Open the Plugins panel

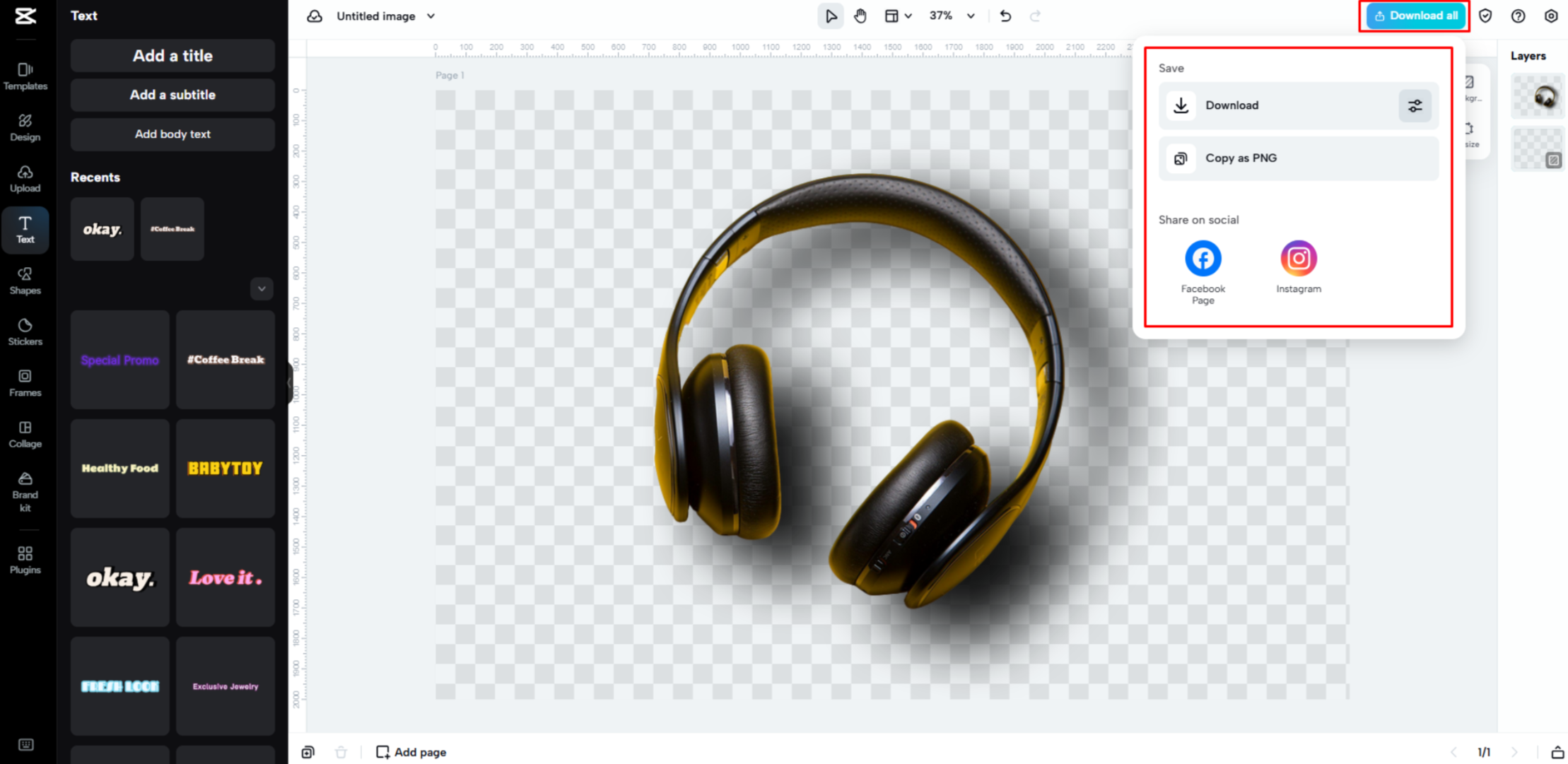(x=25, y=558)
